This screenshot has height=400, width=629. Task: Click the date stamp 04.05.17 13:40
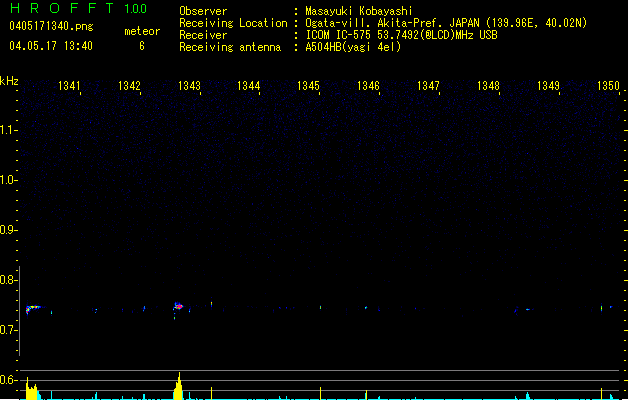51,46
